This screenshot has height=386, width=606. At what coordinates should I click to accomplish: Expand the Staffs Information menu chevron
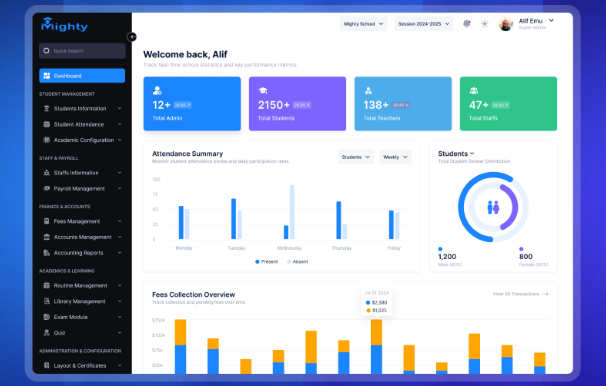point(120,173)
